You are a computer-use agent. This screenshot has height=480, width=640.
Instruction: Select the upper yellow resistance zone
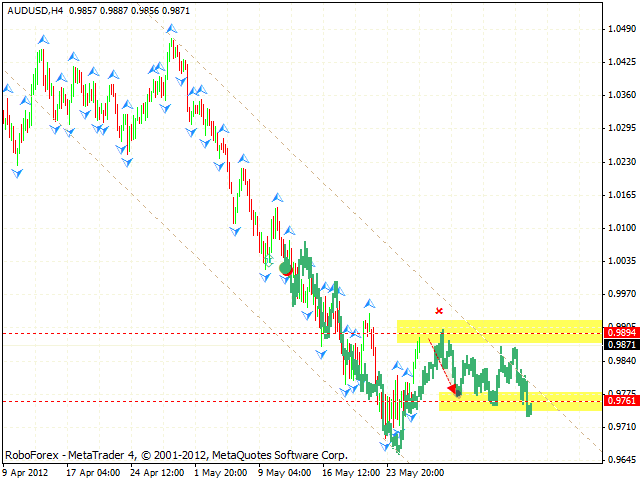click(x=500, y=331)
